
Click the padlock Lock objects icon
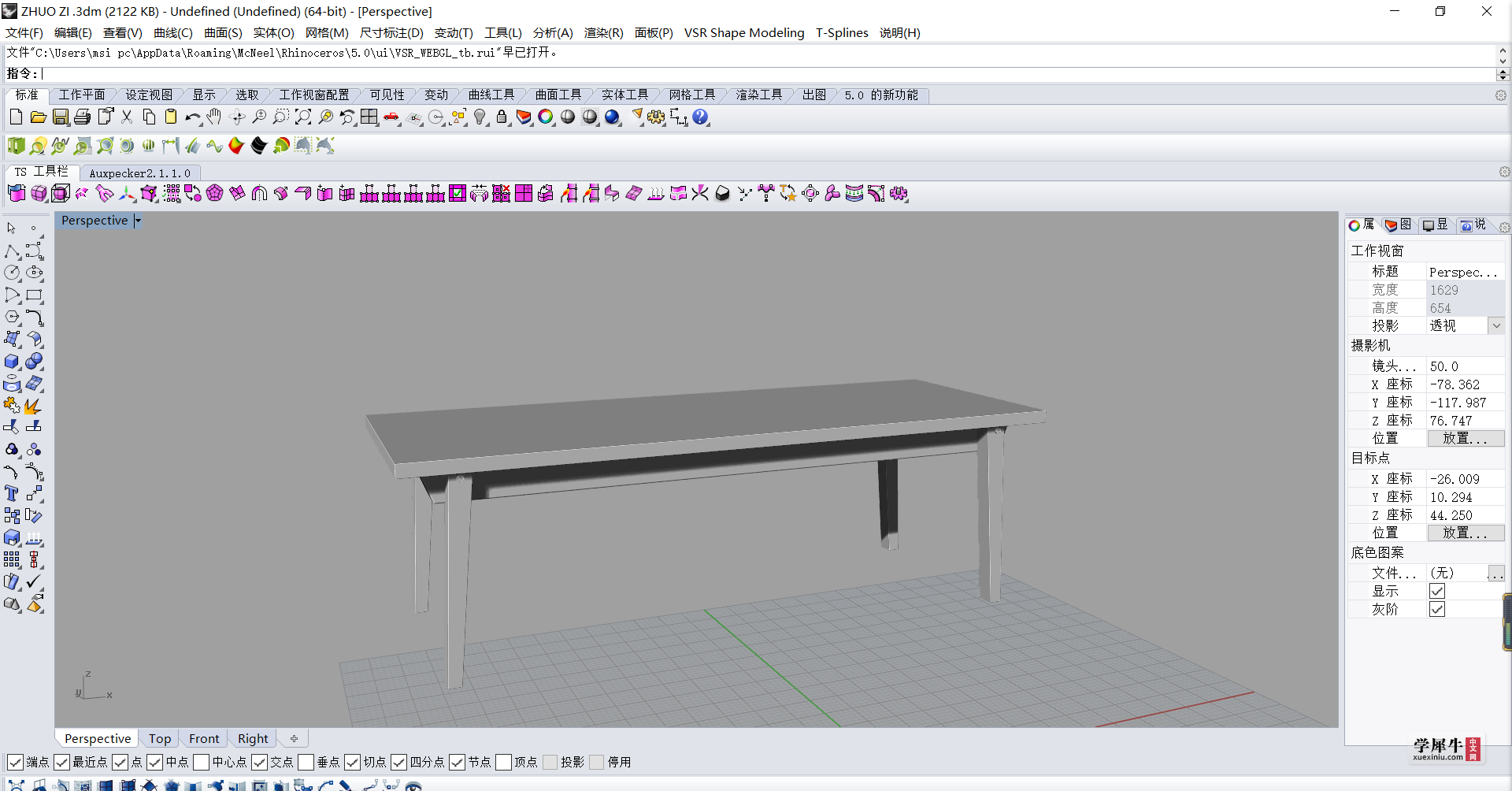point(502,117)
